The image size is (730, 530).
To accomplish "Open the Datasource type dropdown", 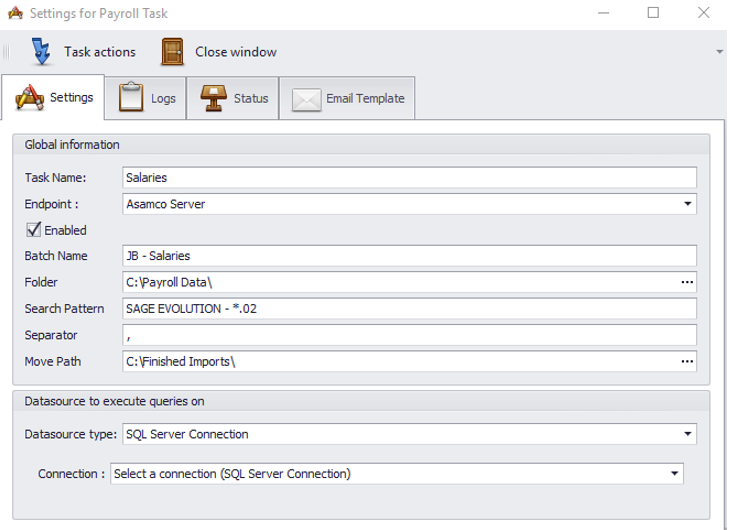I will [x=687, y=434].
